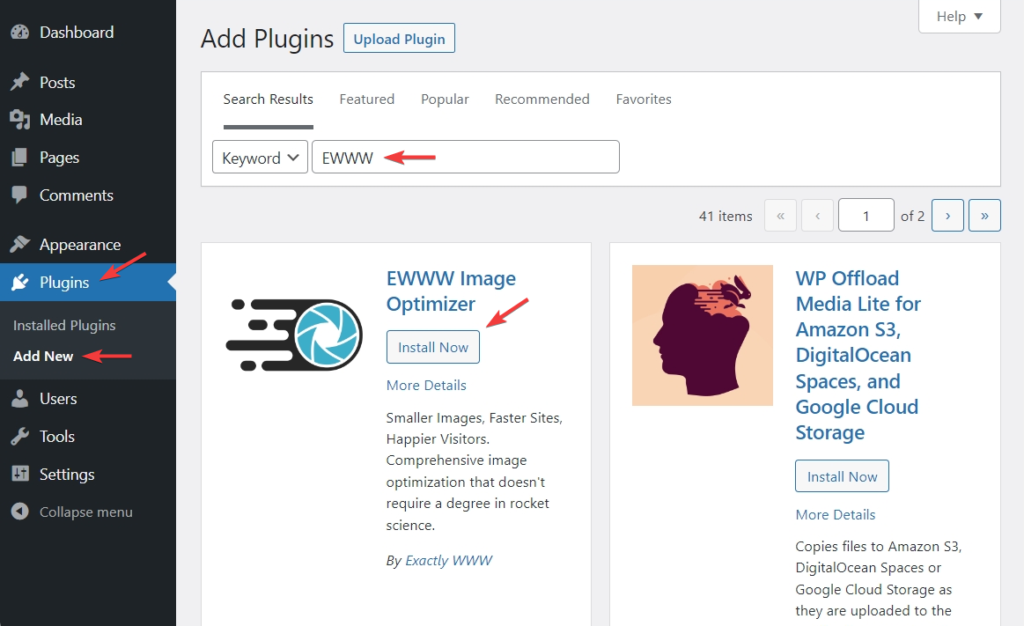
Task: View More Details for WP Offload Media
Action: pos(835,514)
